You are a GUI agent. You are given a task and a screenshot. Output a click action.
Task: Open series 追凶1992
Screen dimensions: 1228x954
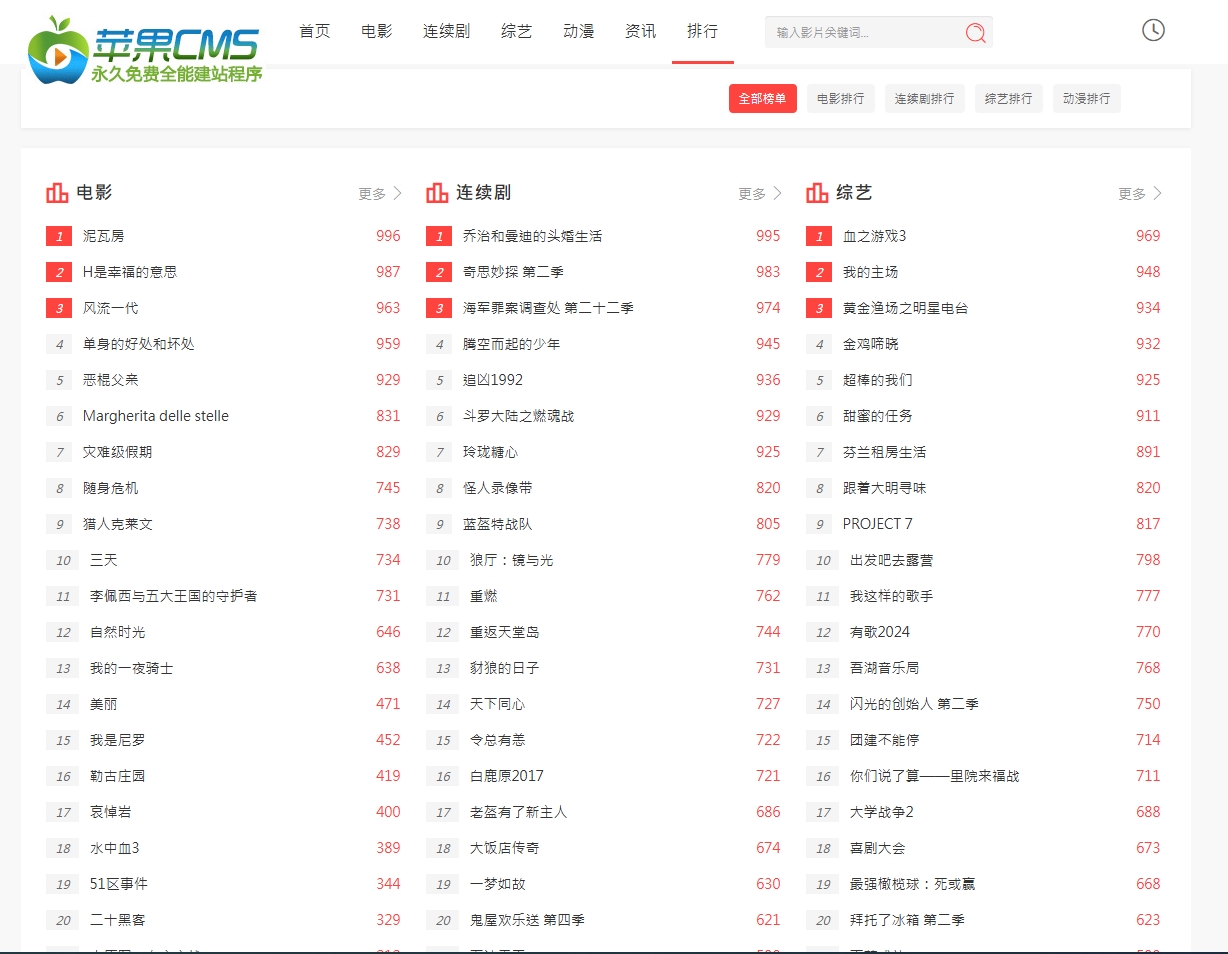493,380
